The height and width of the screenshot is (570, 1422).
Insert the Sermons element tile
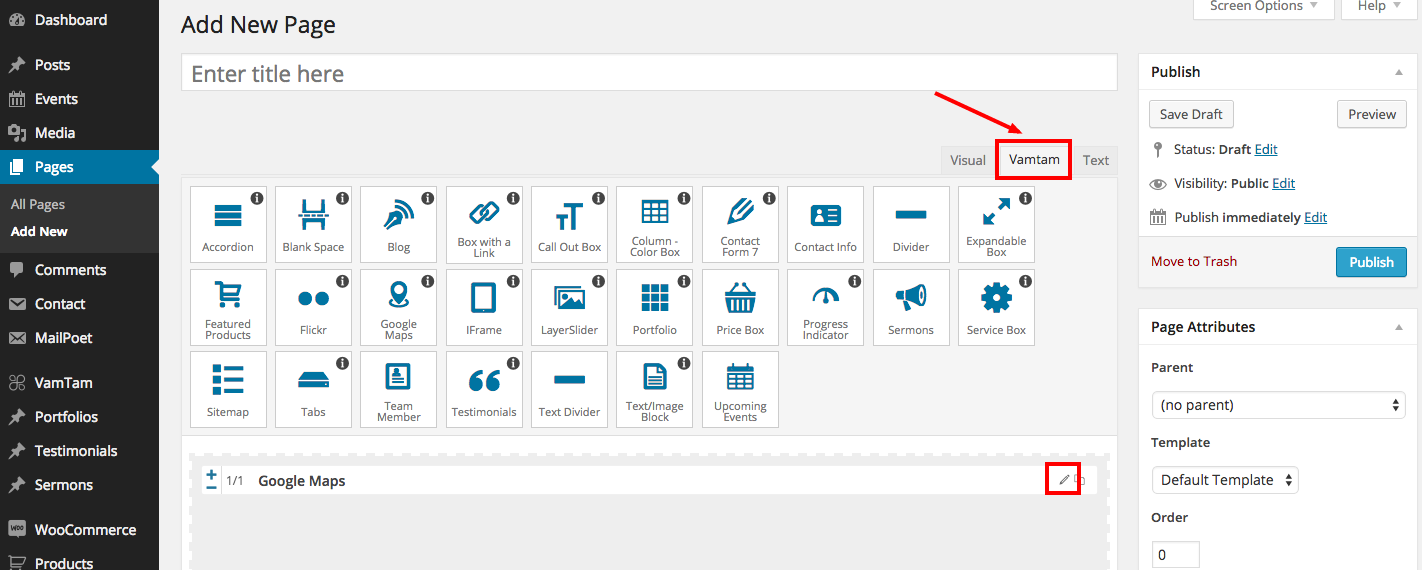click(911, 307)
